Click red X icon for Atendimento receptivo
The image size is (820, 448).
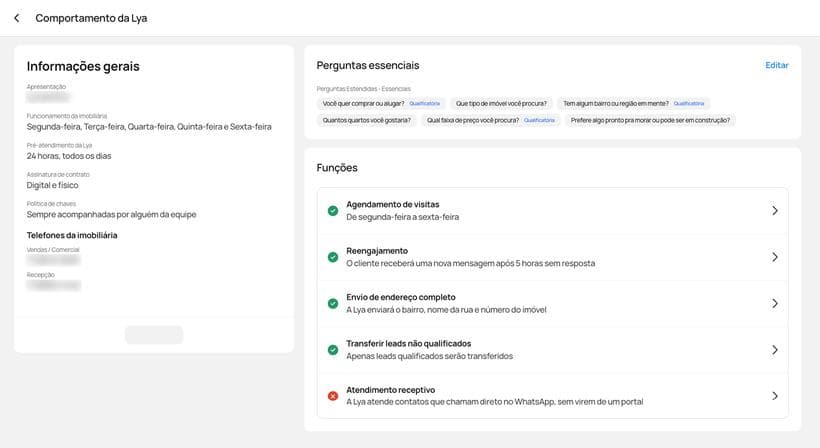tap(333, 396)
